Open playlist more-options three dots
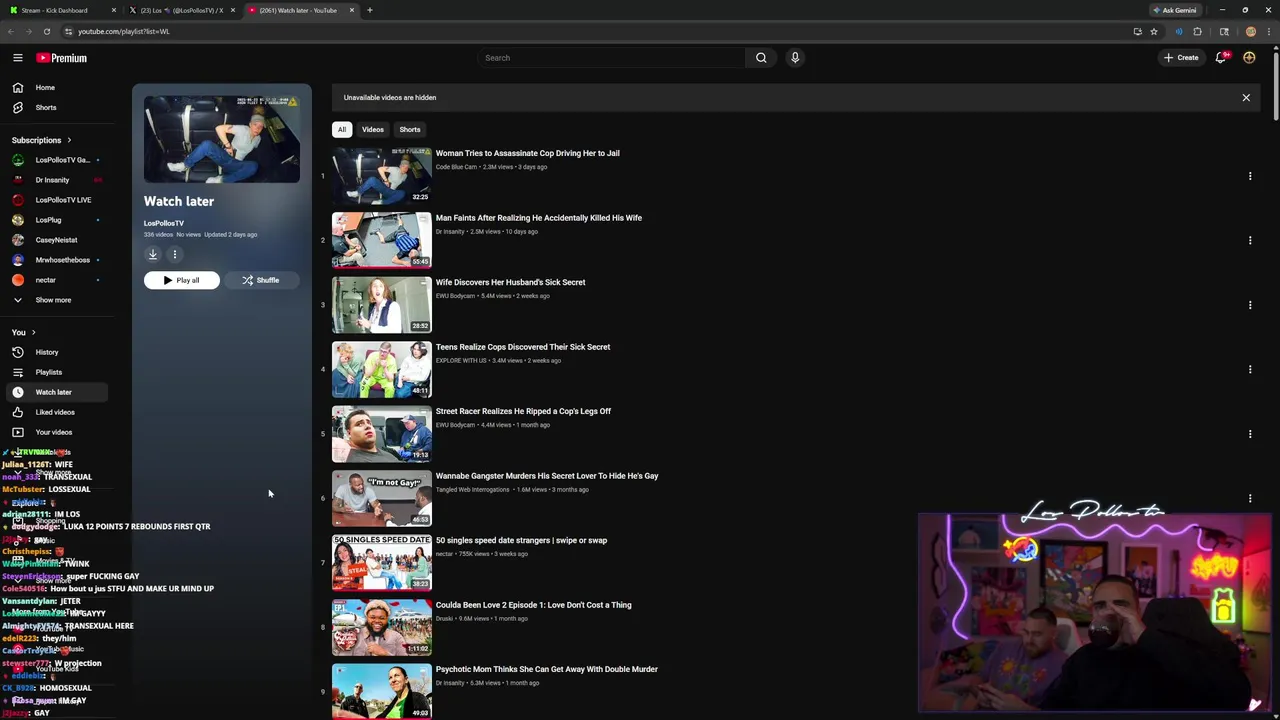Screen dimensions: 1280x720 click(x=174, y=255)
